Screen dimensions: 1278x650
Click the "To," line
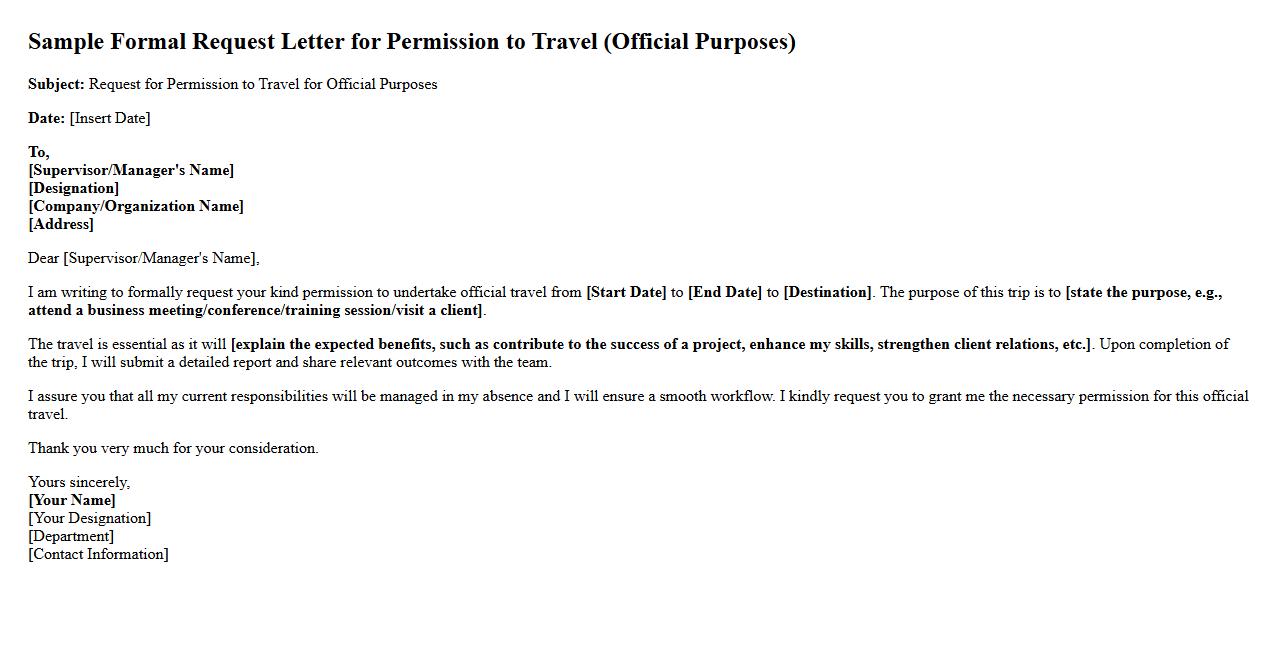click(x=39, y=152)
